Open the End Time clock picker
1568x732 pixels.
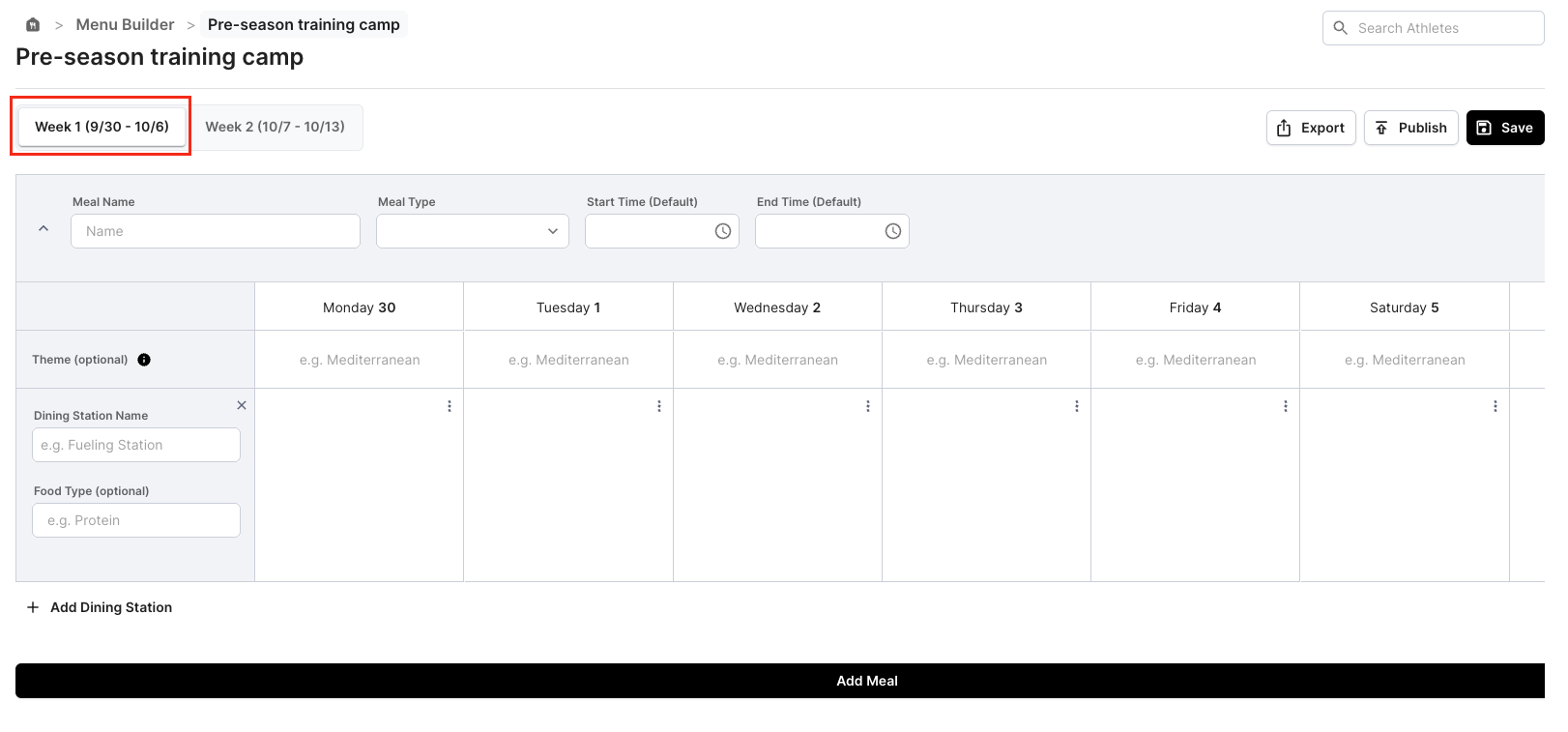pyautogui.click(x=892, y=231)
